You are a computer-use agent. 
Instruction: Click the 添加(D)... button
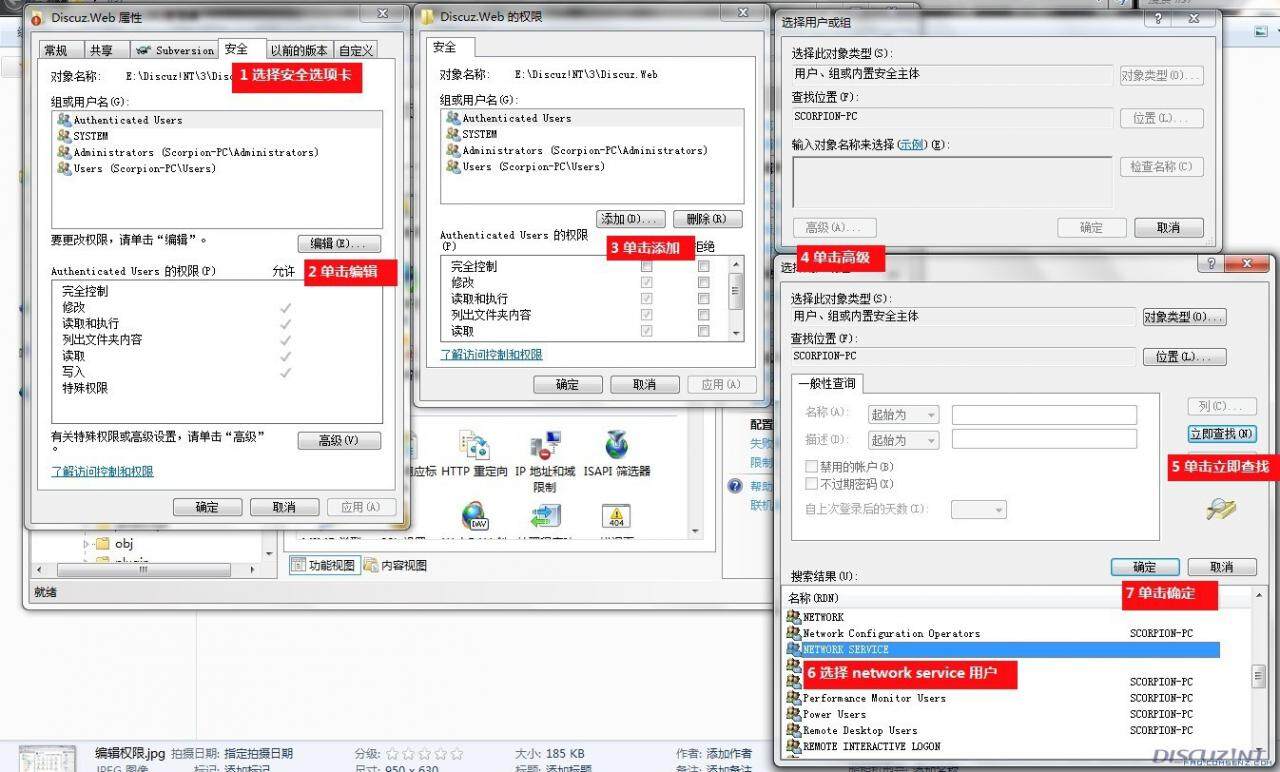pos(630,219)
